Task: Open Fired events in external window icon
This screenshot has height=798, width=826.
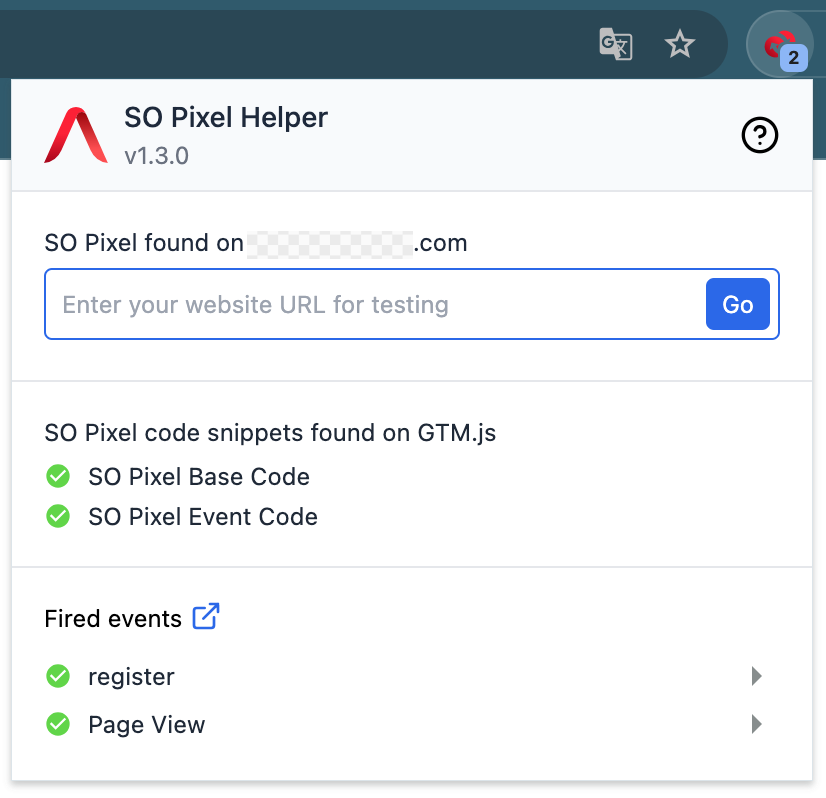Action: click(205, 617)
